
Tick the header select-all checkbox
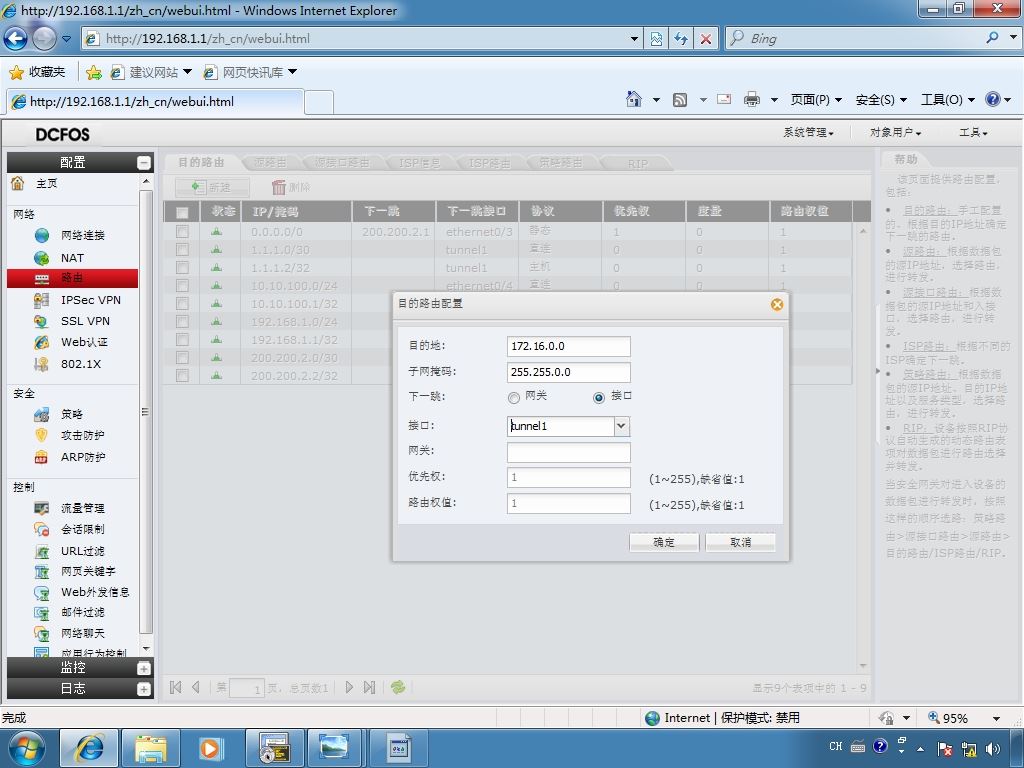pyautogui.click(x=182, y=212)
